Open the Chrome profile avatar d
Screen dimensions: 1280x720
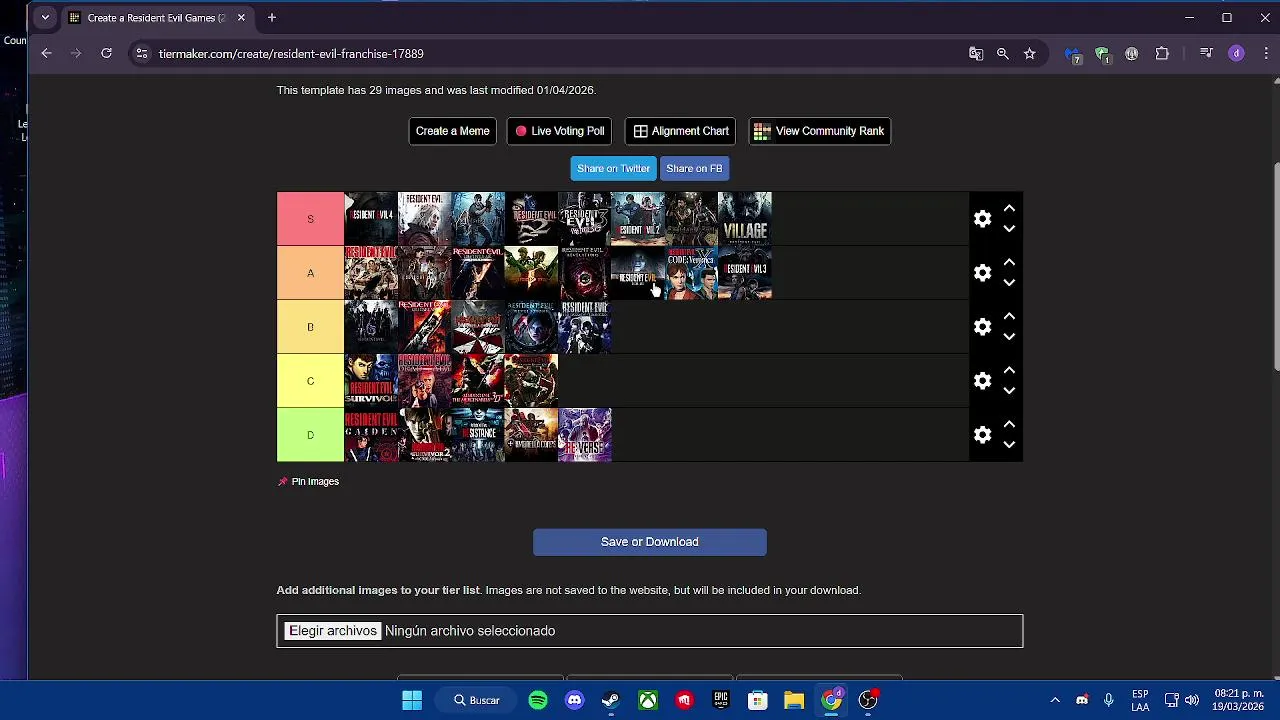pyautogui.click(x=1237, y=54)
